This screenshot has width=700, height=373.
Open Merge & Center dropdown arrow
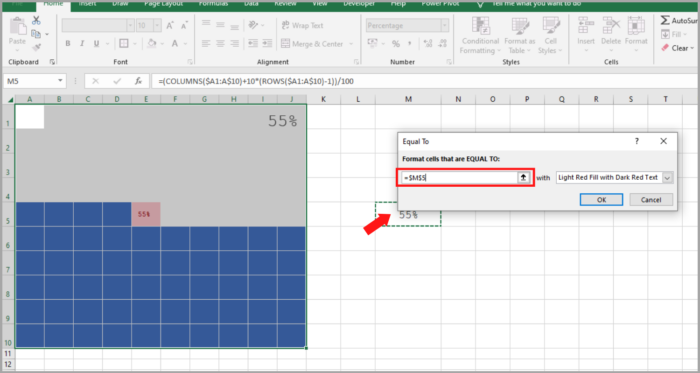coord(351,44)
